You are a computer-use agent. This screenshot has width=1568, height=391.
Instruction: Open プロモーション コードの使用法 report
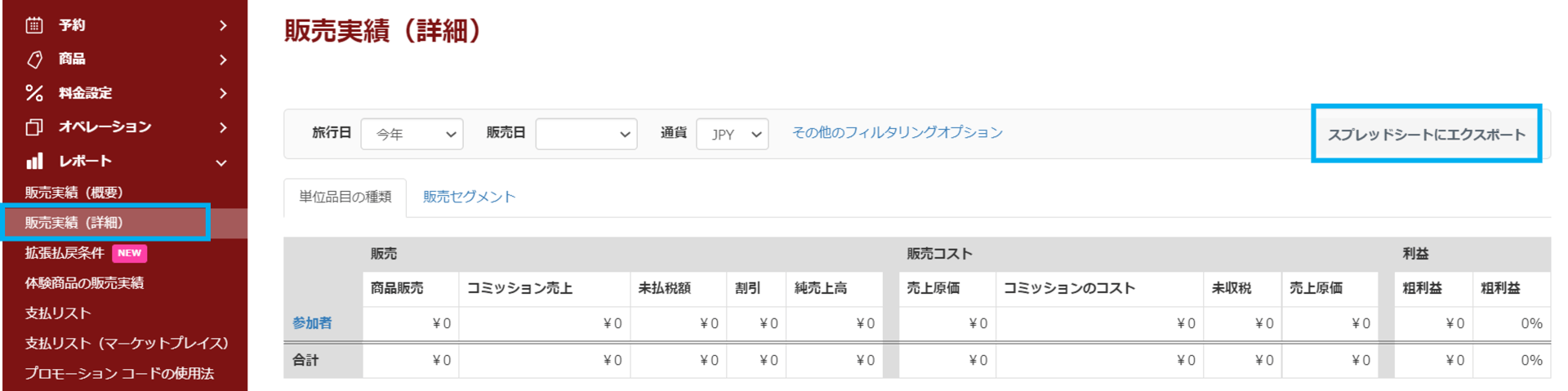[x=119, y=373]
